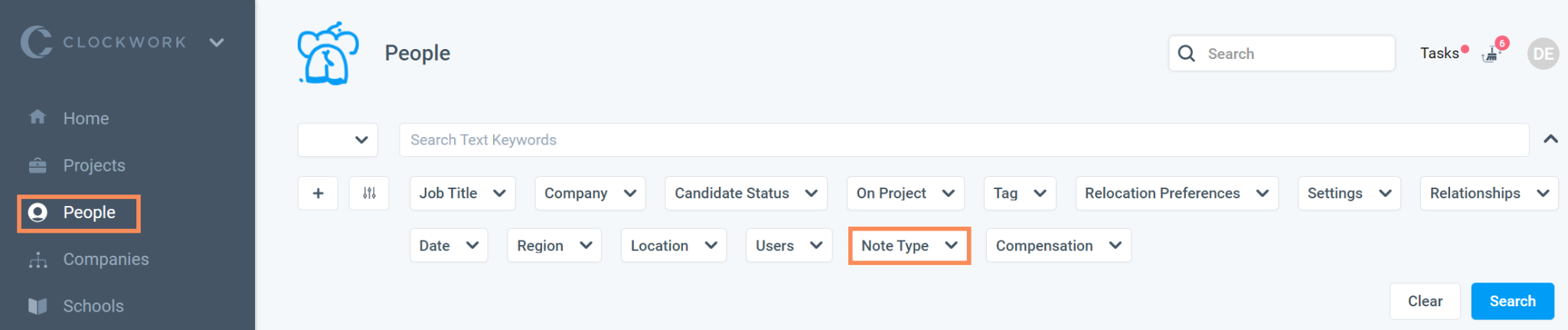1568x330 pixels.
Task: Expand the Clockwork workspace chevron
Action: pos(217,42)
